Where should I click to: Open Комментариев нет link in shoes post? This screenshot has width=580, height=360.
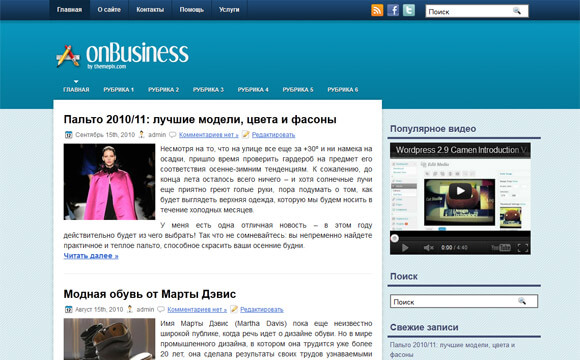197,309
